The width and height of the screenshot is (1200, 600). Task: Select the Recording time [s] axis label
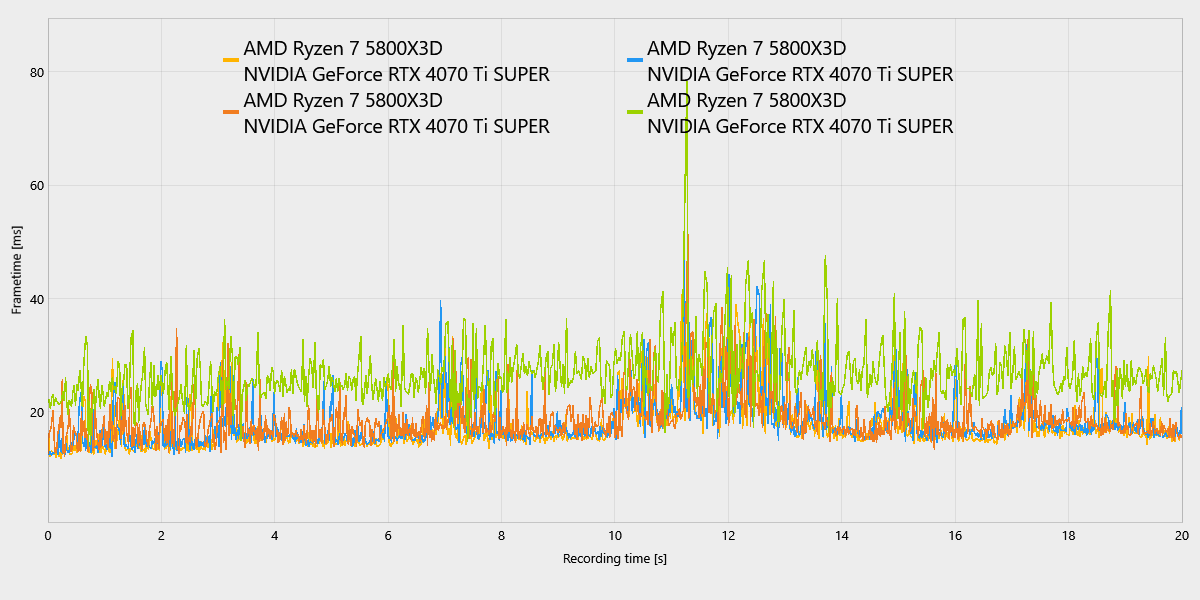[x=616, y=560]
